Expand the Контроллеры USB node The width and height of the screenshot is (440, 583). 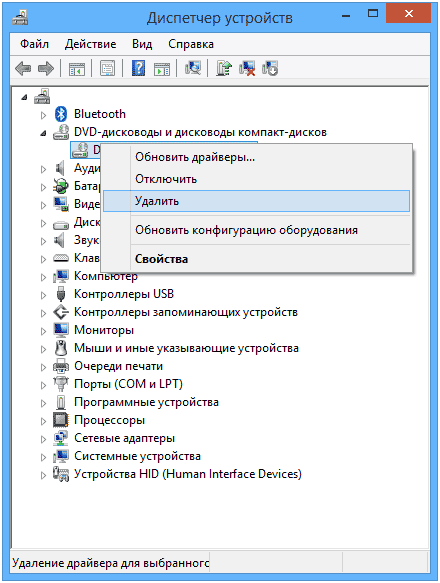tap(43, 295)
